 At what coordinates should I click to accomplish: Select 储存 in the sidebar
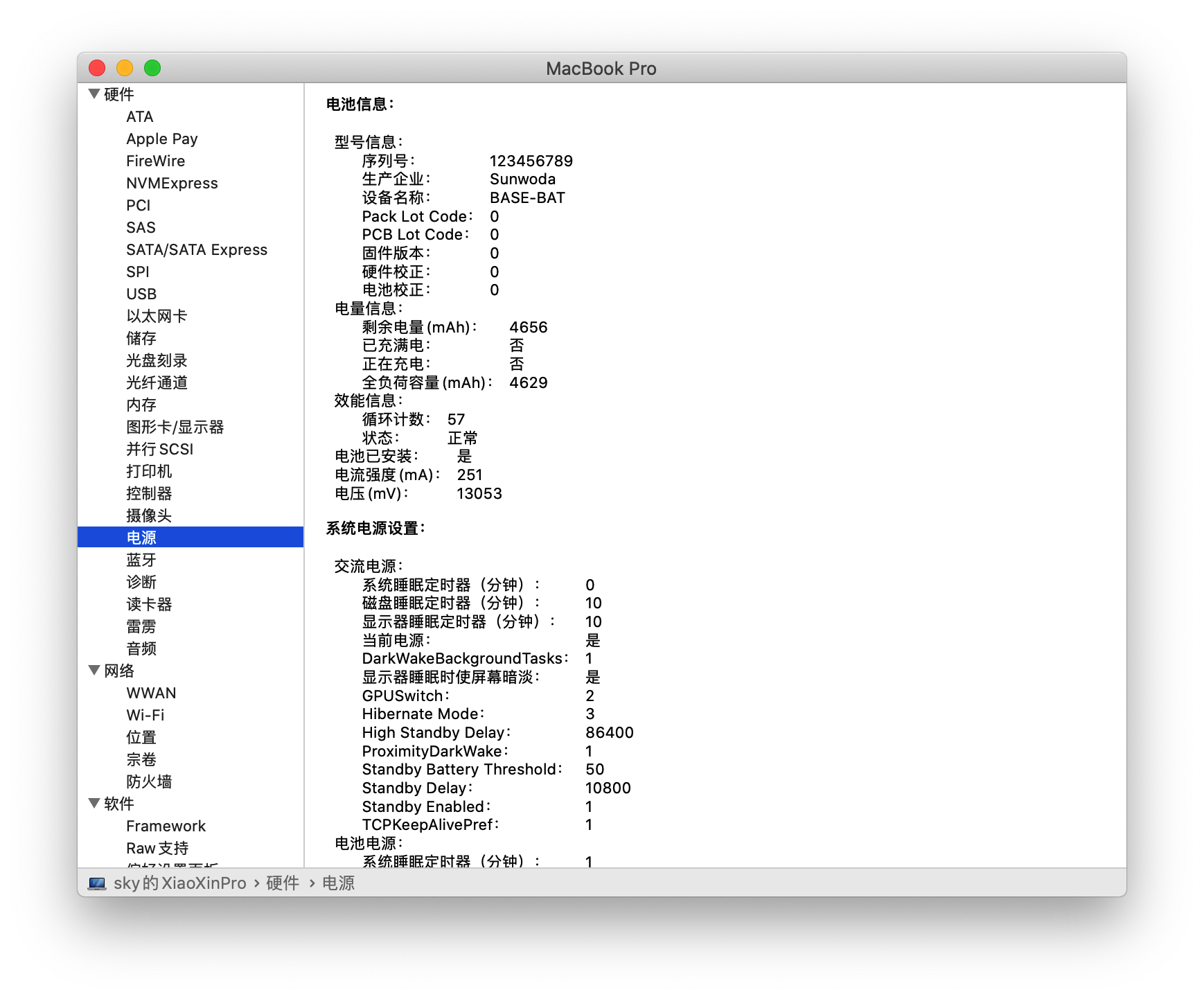[x=141, y=338]
